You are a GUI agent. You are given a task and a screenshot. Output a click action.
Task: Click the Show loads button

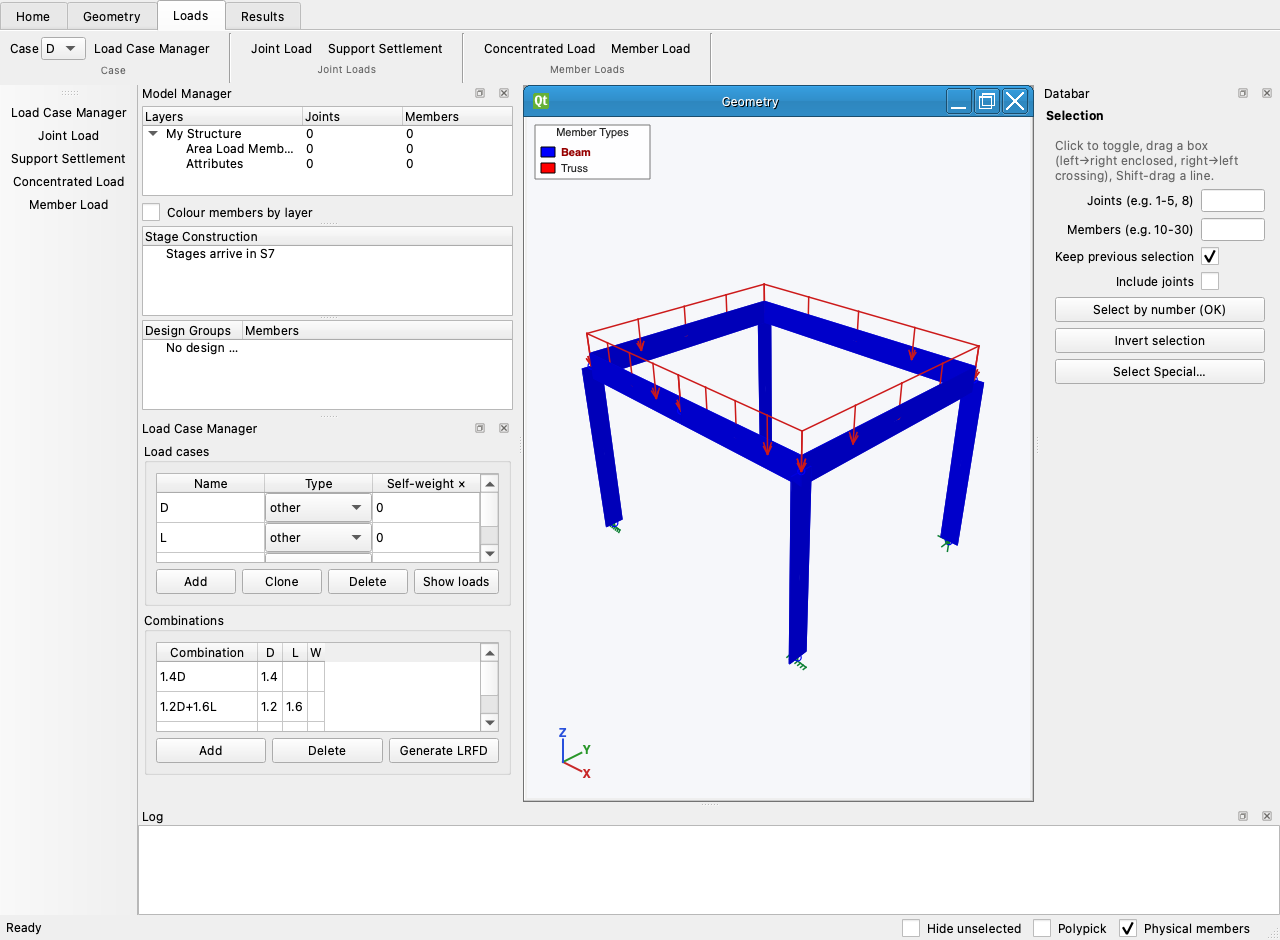(456, 581)
